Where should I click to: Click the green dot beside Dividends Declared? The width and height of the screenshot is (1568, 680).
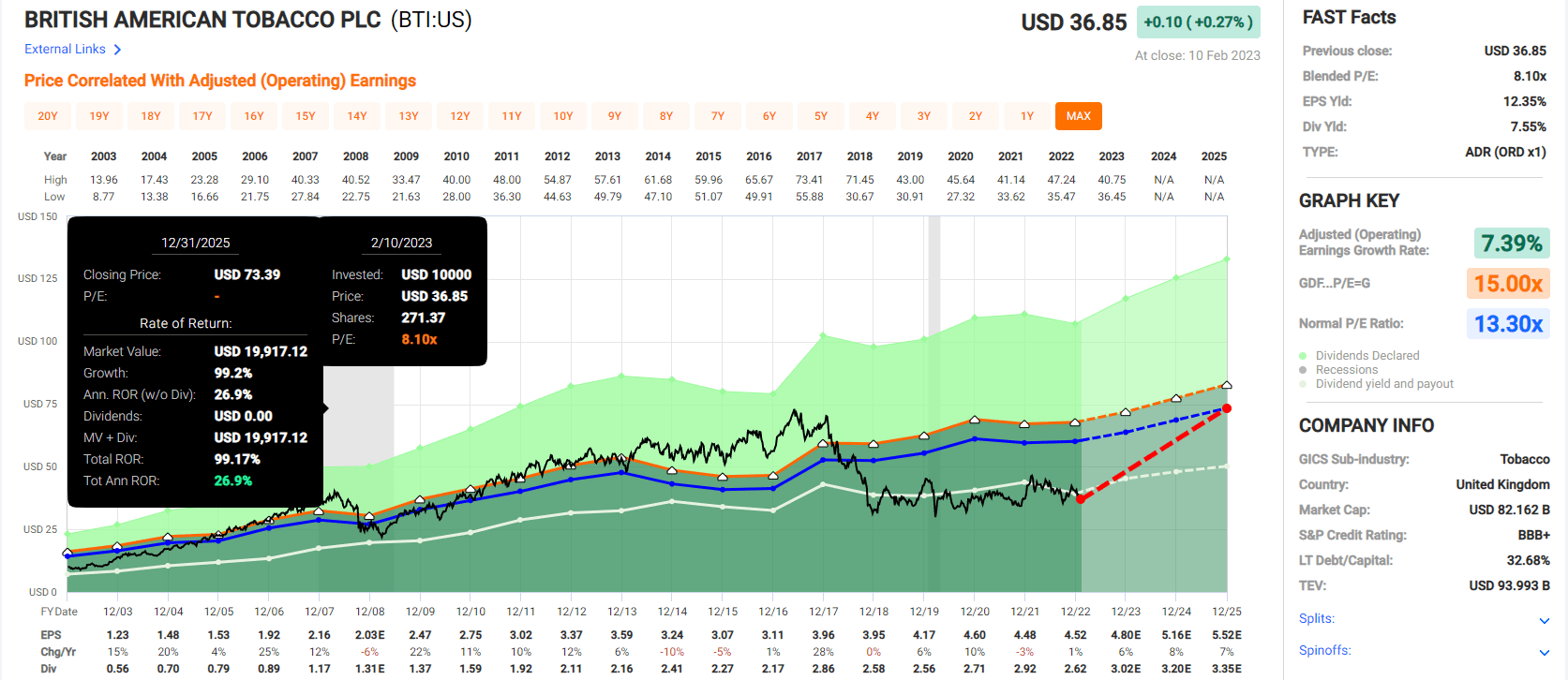click(x=1303, y=356)
